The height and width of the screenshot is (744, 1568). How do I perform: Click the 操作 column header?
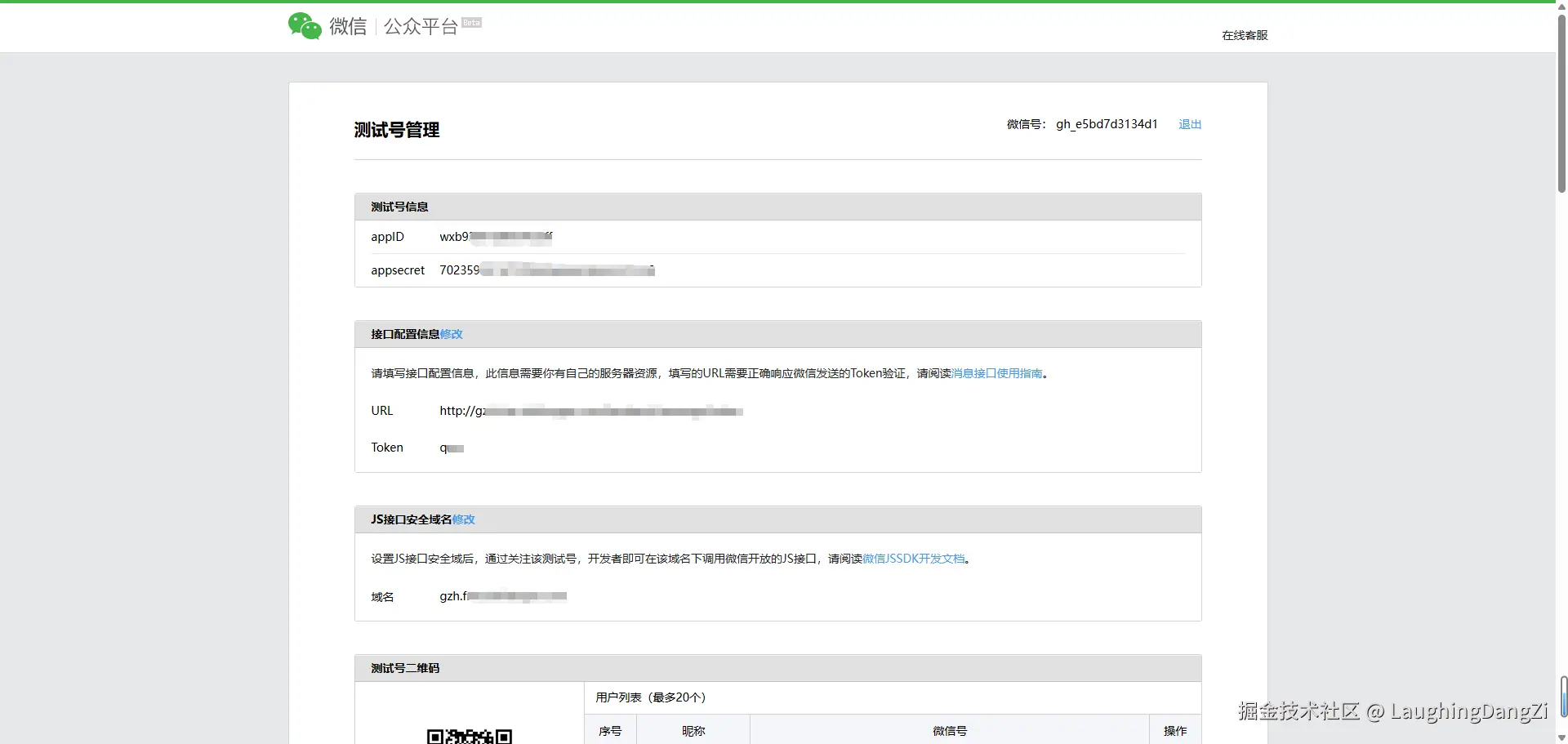point(1175,731)
